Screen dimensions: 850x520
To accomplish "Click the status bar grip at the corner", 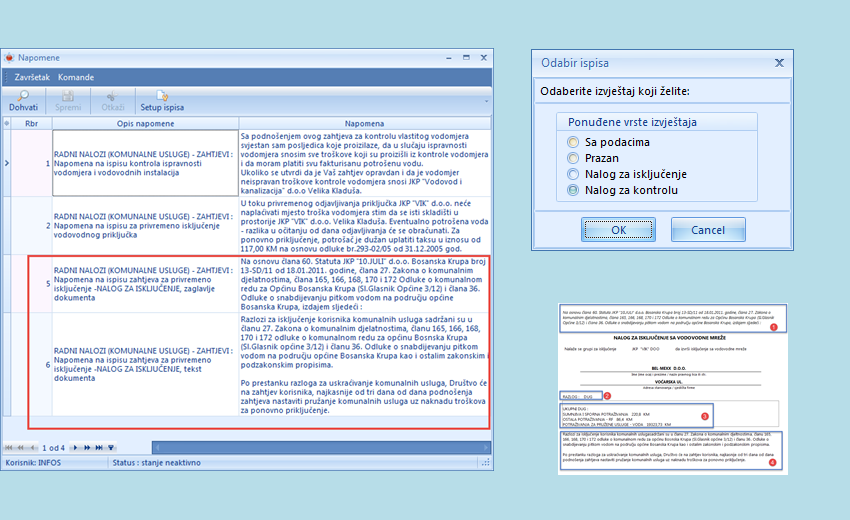I will click(x=486, y=463).
